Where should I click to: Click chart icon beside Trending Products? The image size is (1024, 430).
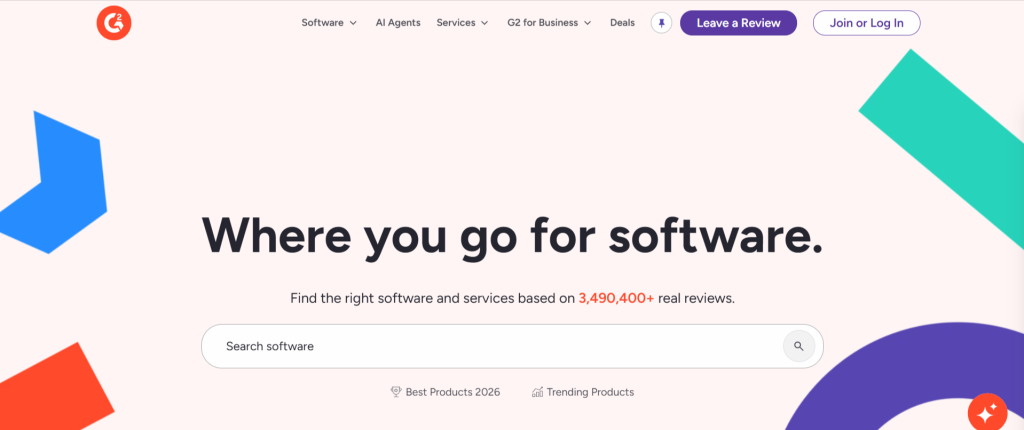[537, 392]
